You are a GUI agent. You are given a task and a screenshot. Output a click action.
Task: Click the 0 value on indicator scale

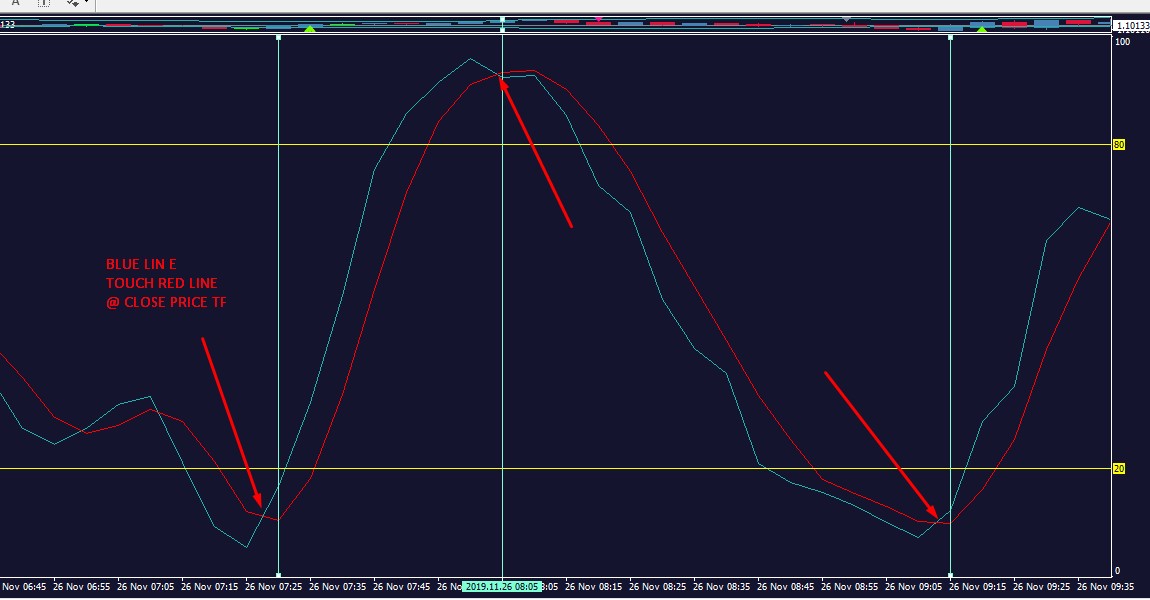click(x=1117, y=571)
